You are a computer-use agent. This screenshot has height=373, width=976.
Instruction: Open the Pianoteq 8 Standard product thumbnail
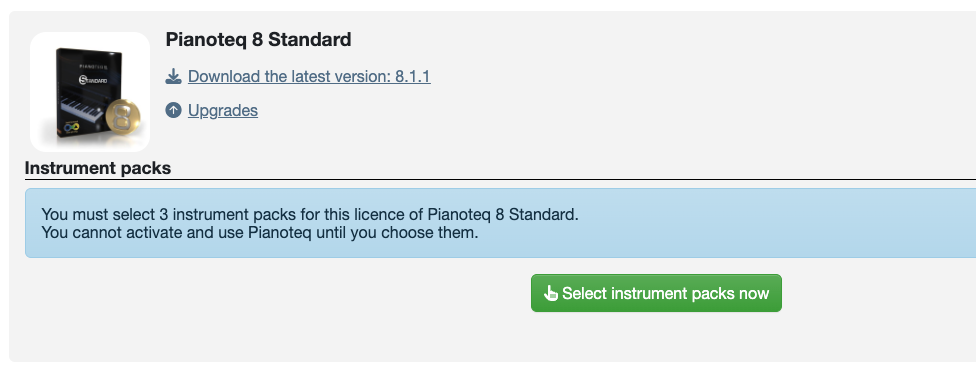[x=90, y=92]
